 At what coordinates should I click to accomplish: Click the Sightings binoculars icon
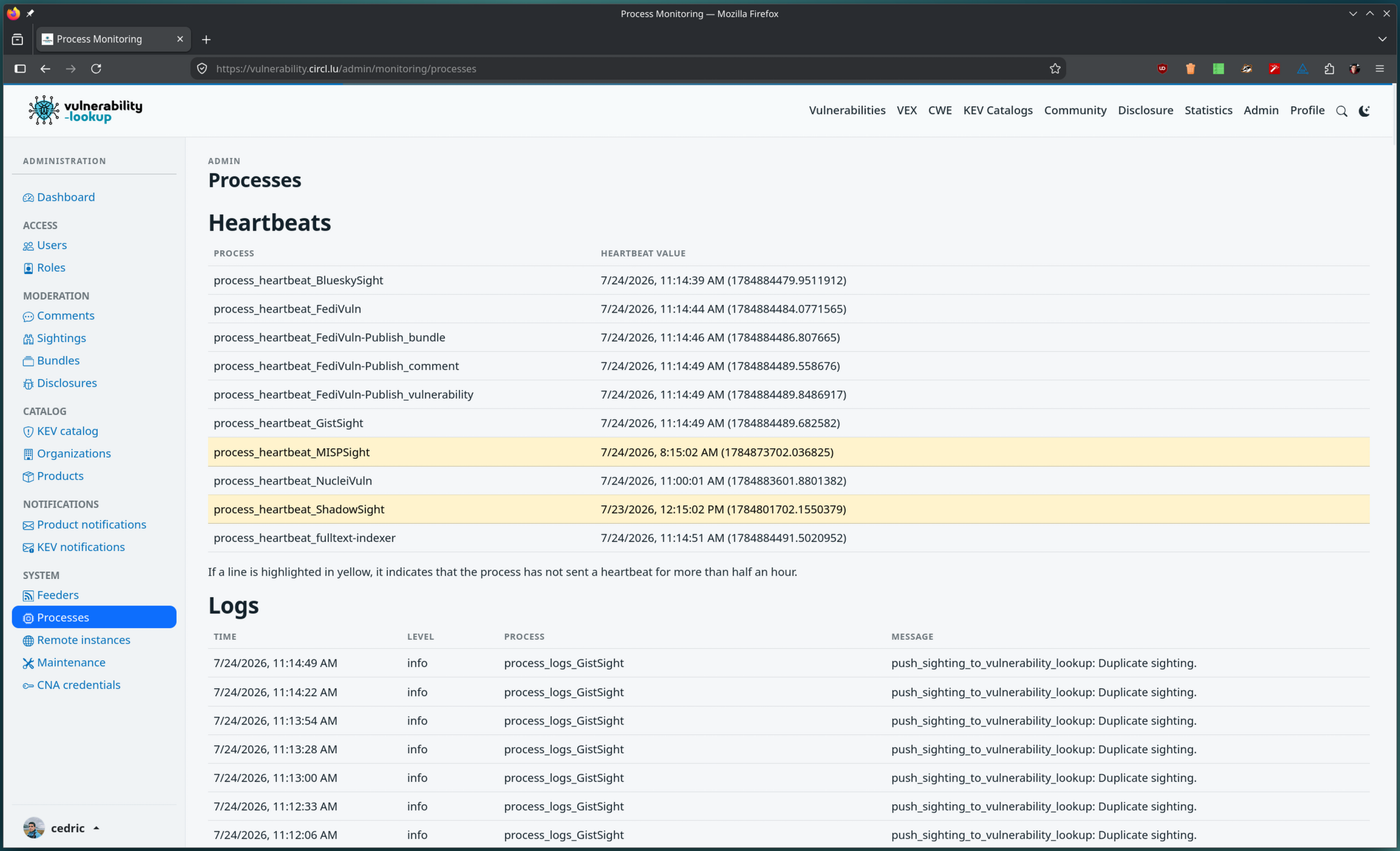[28, 339]
